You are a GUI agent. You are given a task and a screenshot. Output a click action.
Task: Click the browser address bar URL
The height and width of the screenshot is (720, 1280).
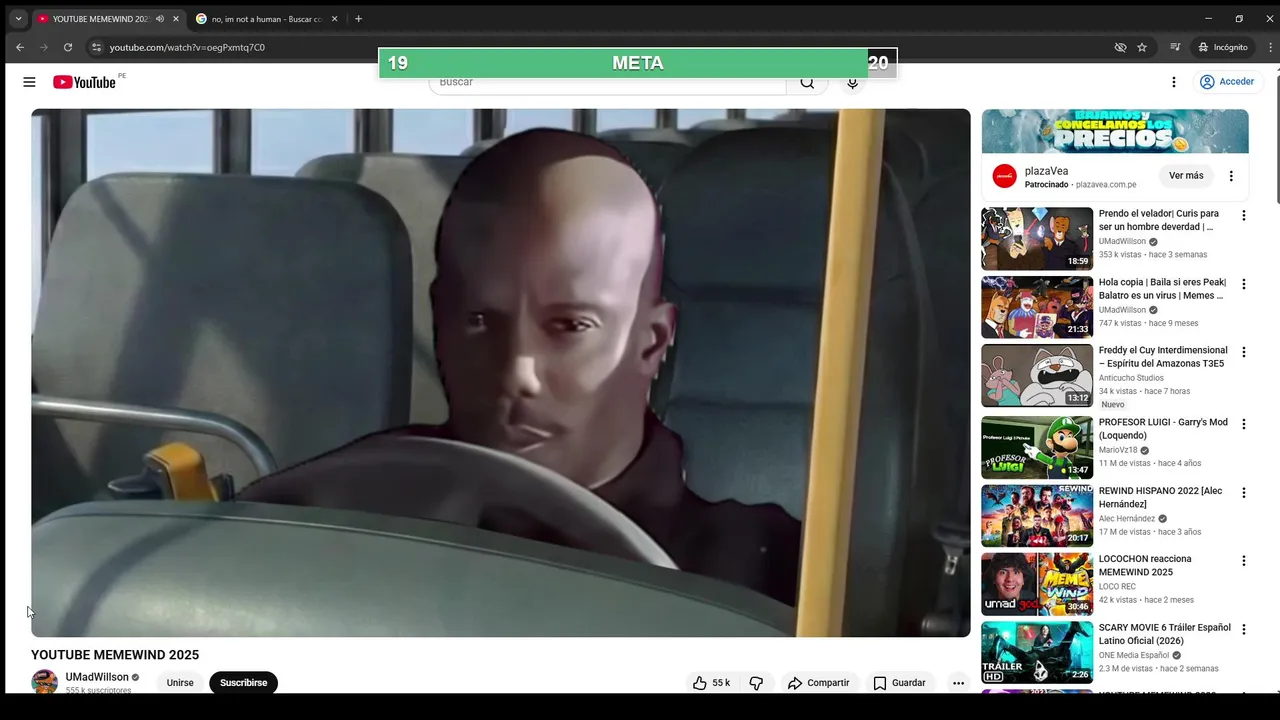[187, 47]
